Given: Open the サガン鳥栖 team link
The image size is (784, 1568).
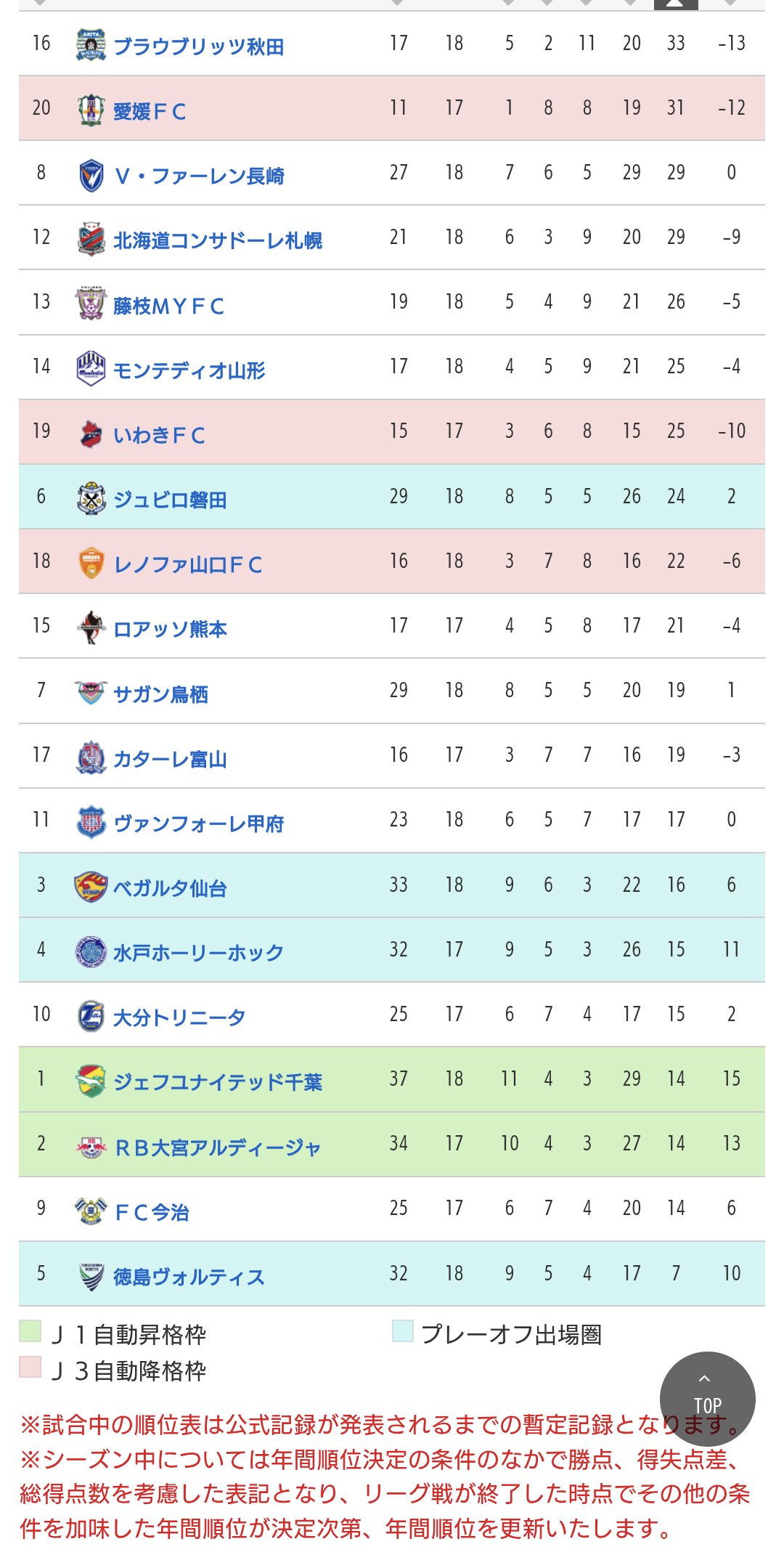Looking at the screenshot, I should coord(160,694).
